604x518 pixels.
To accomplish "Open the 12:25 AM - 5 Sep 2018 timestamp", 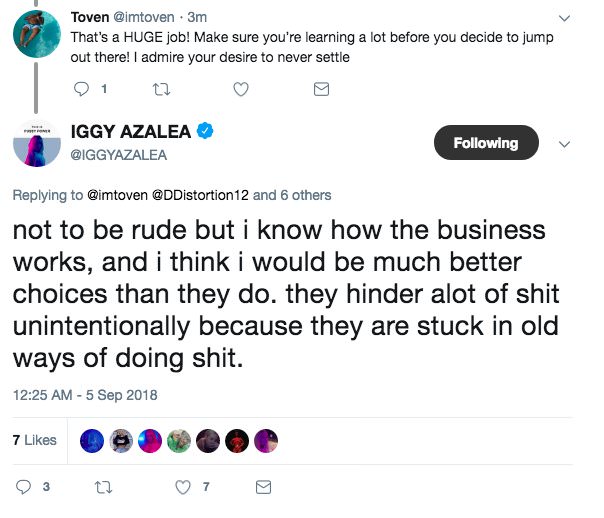I will pyautogui.click(x=85, y=395).
